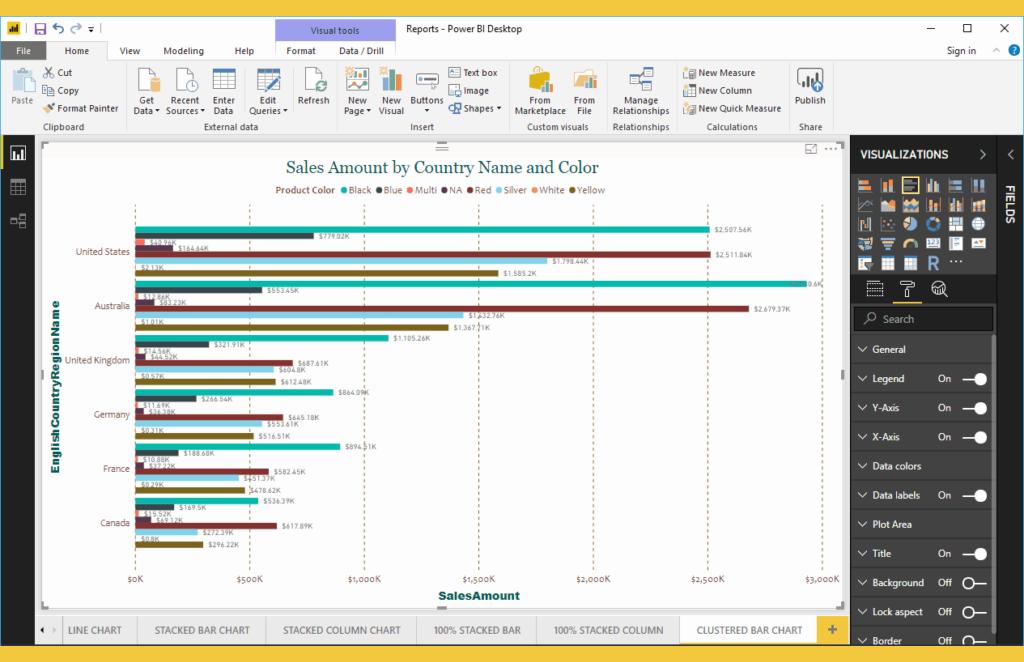Select the Pie chart visualization icon
The image size is (1024, 662).
[911, 224]
